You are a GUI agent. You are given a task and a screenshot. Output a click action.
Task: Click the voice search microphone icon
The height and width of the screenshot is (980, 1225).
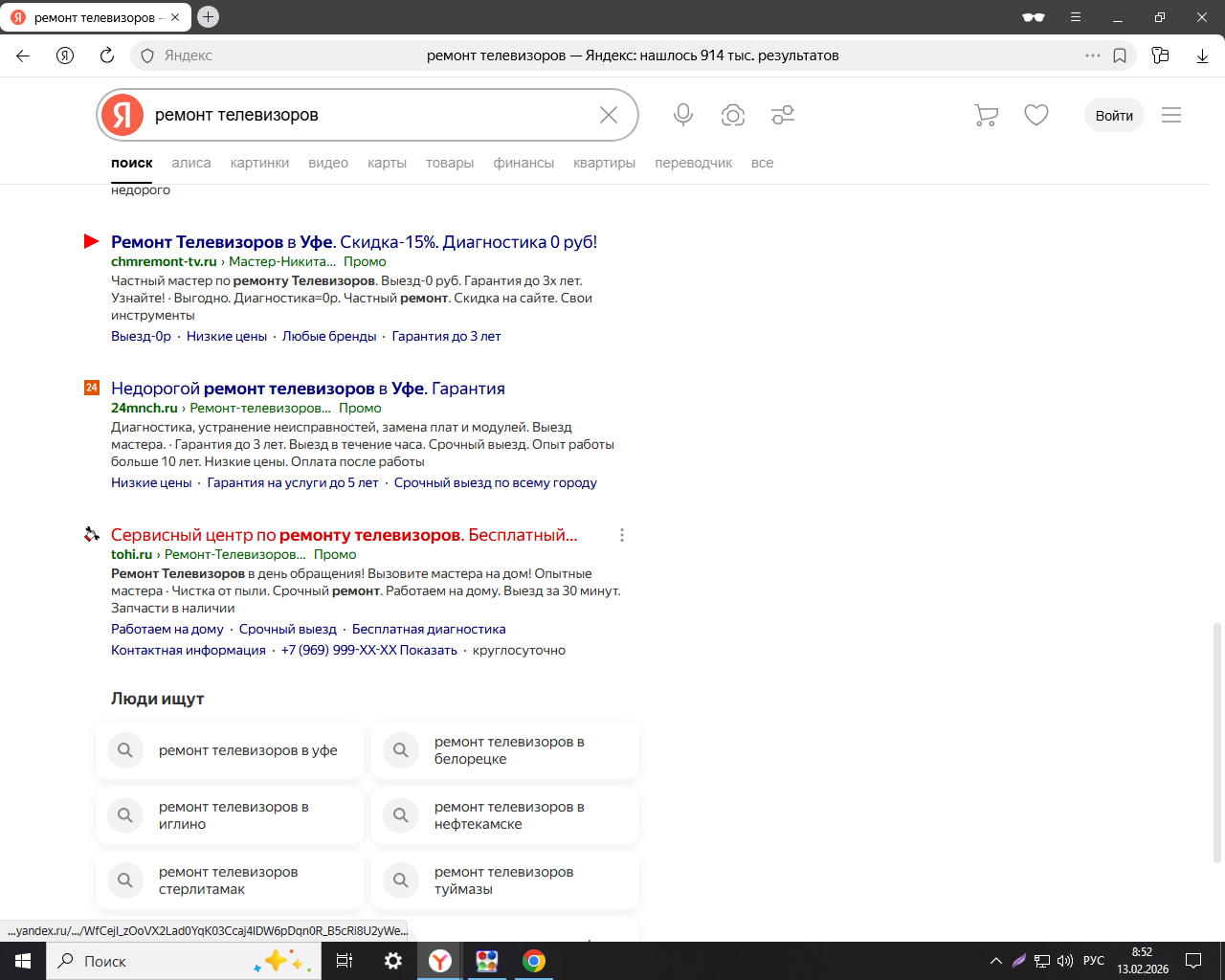pyautogui.click(x=682, y=115)
